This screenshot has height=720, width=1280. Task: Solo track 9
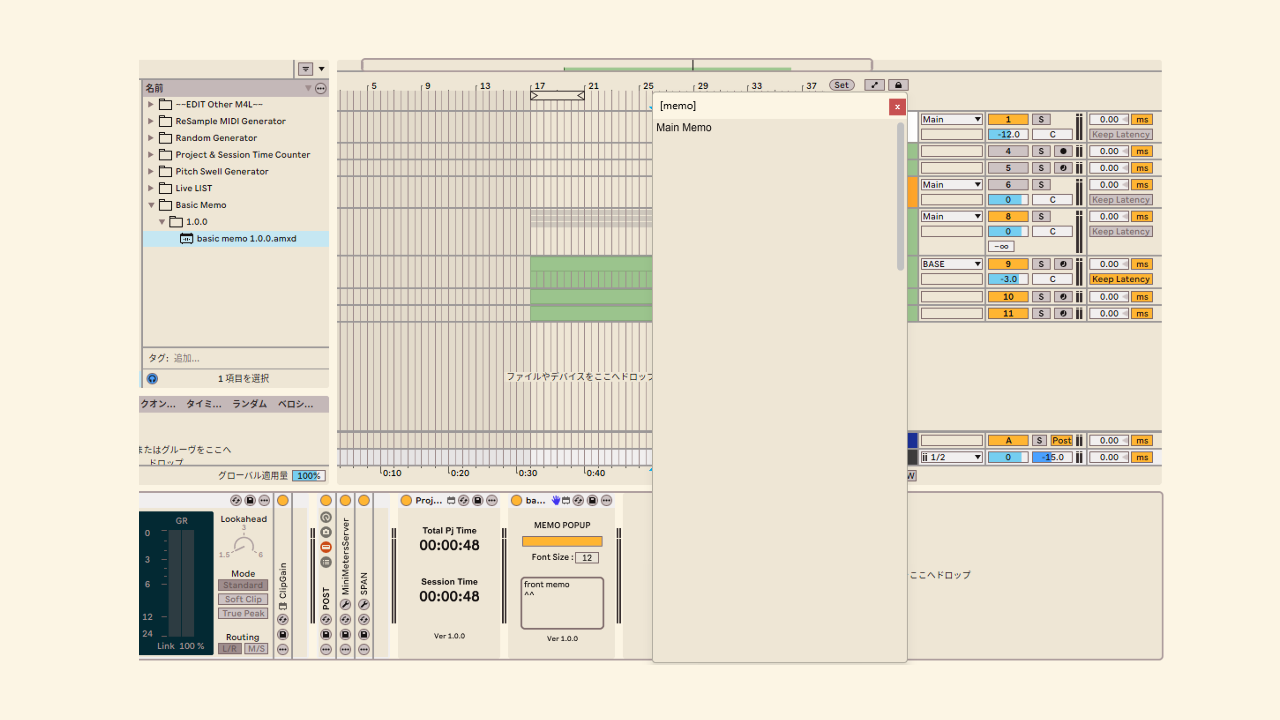(1041, 264)
